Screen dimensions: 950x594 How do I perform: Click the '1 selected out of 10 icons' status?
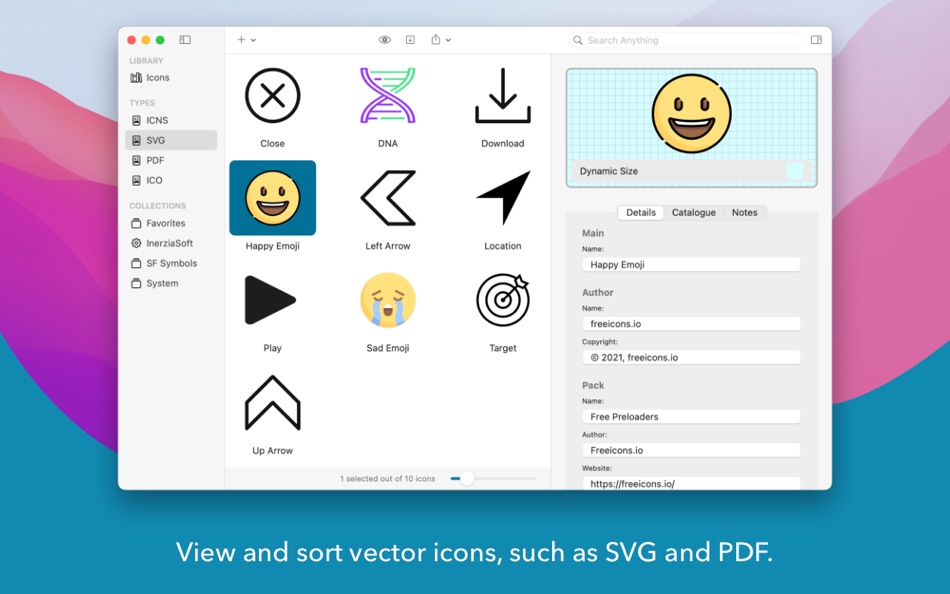(388, 479)
